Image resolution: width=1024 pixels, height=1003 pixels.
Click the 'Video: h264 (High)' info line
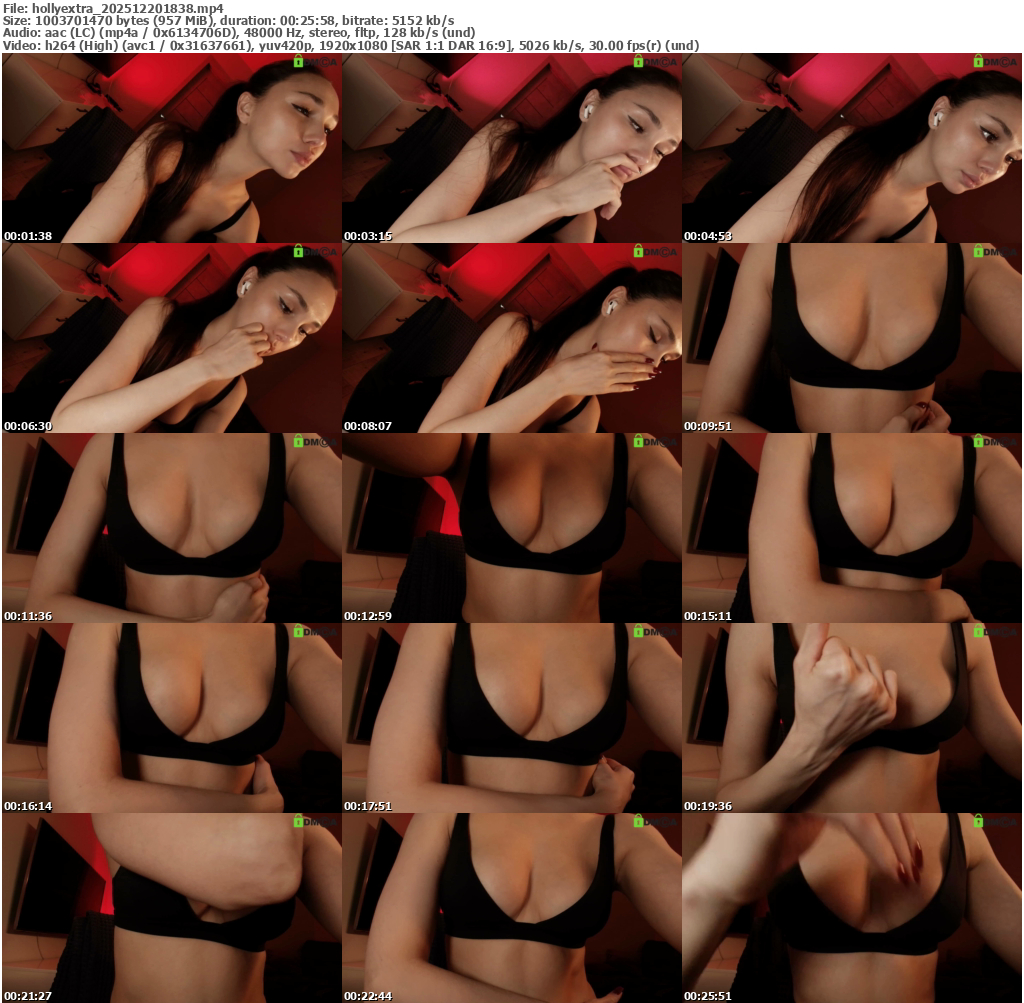351,46
